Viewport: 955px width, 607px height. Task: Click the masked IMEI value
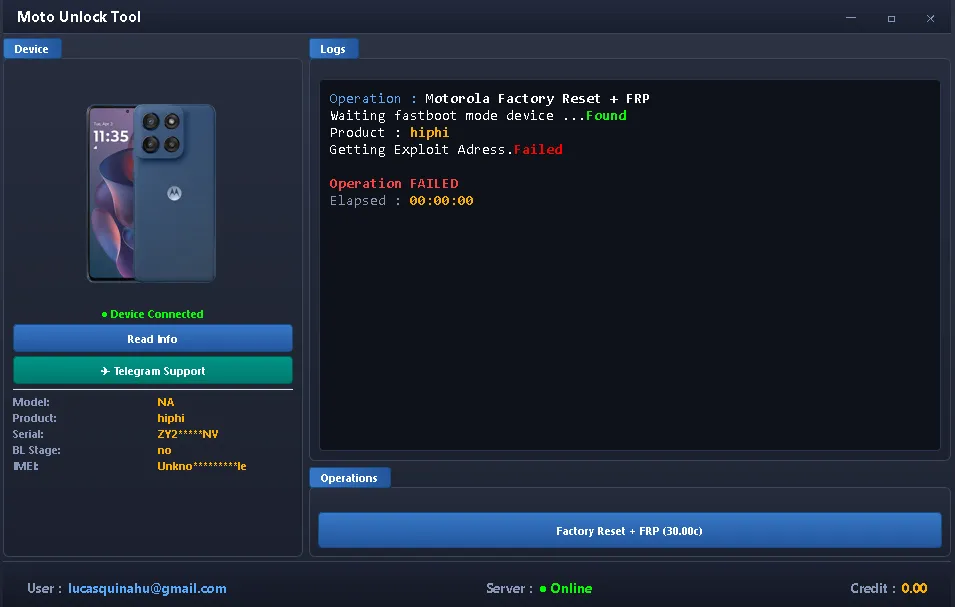tap(202, 466)
